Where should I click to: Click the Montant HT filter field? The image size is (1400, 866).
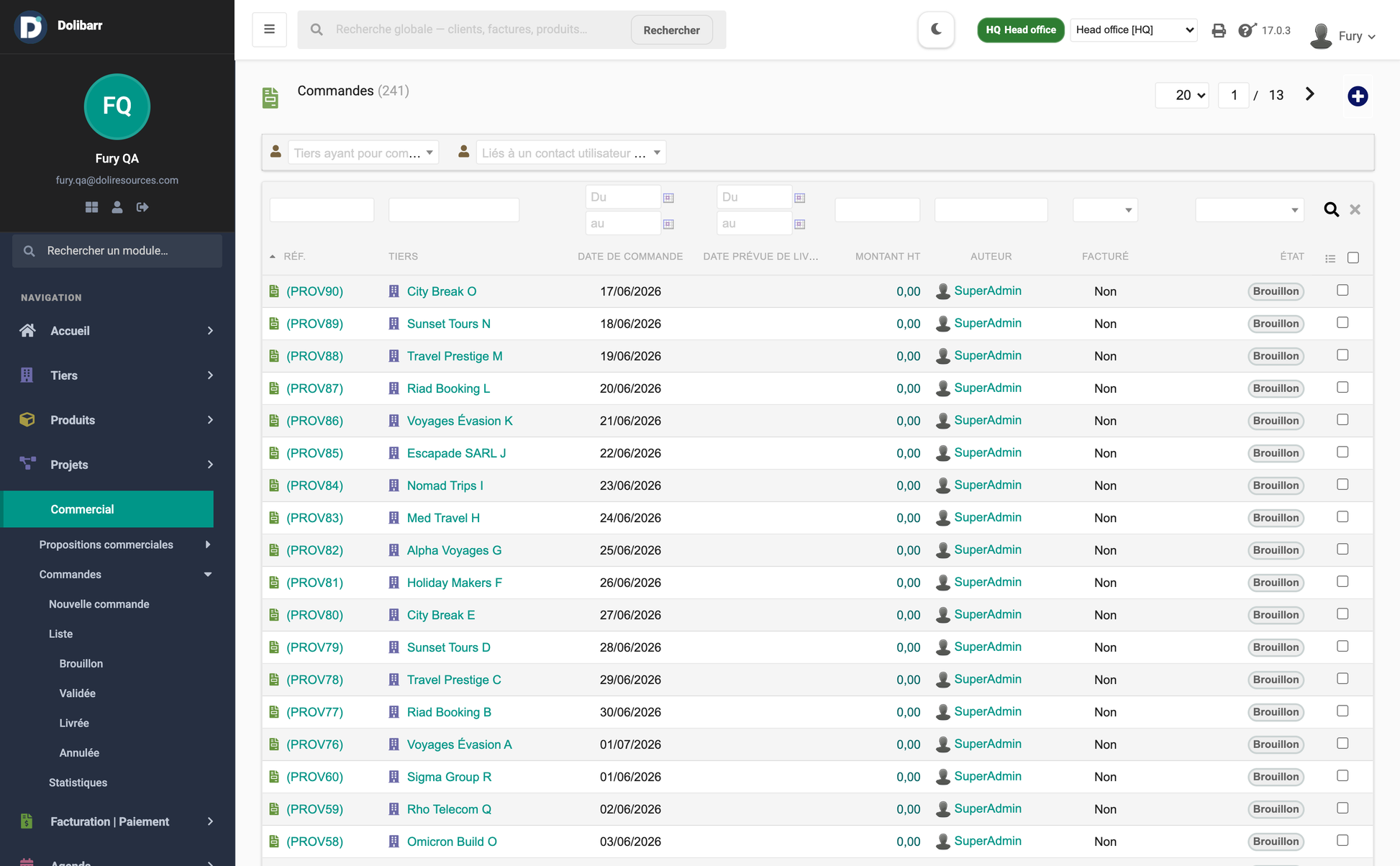pyautogui.click(x=877, y=210)
